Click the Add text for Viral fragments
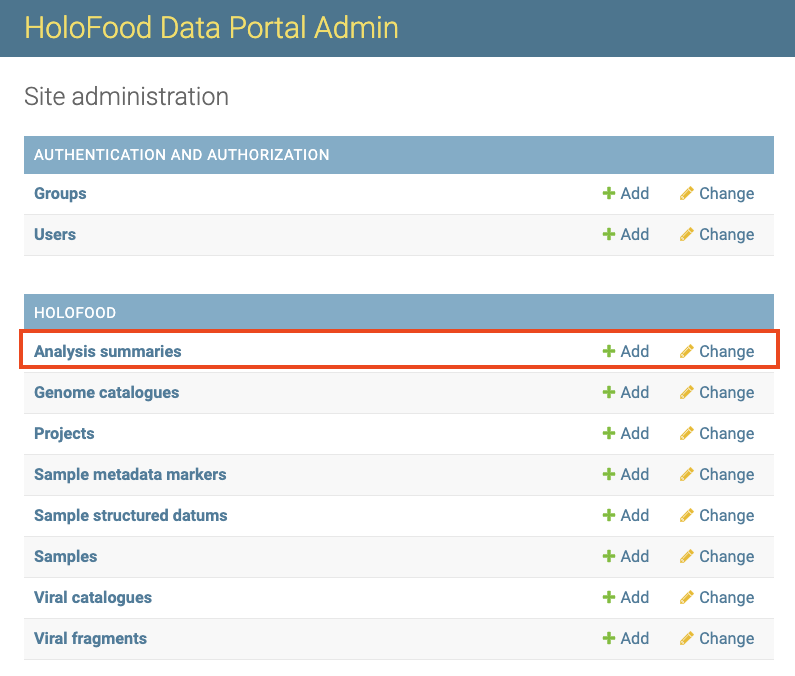This screenshot has height=676, width=795. (x=635, y=638)
